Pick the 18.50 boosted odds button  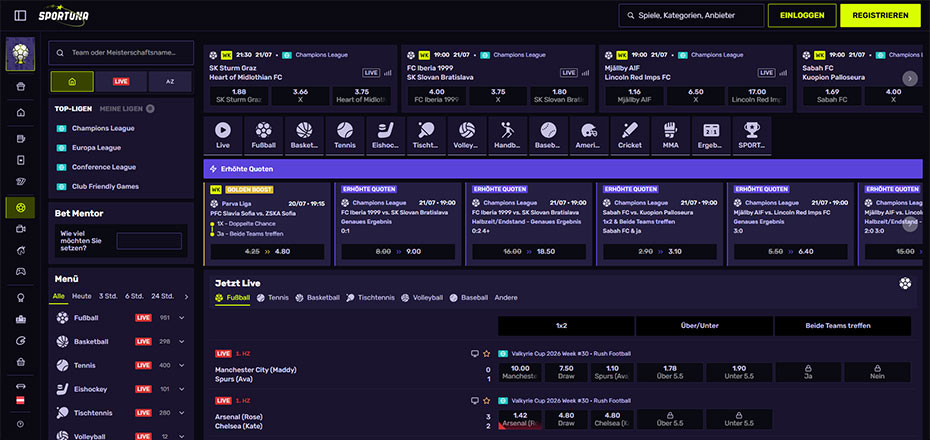coord(530,251)
